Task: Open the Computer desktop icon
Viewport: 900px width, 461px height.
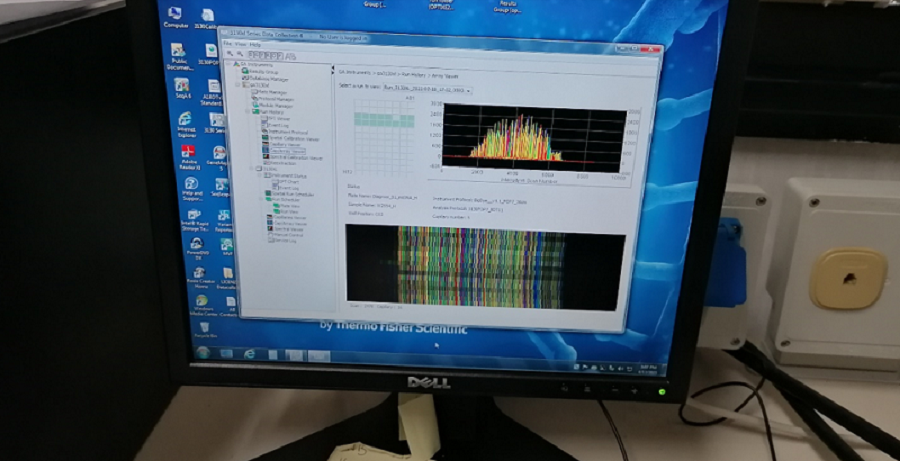Action: [176, 13]
